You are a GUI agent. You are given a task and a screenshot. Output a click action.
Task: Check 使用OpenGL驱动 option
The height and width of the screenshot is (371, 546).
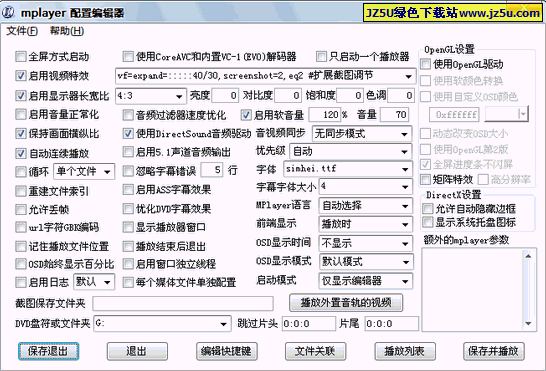click(426, 64)
